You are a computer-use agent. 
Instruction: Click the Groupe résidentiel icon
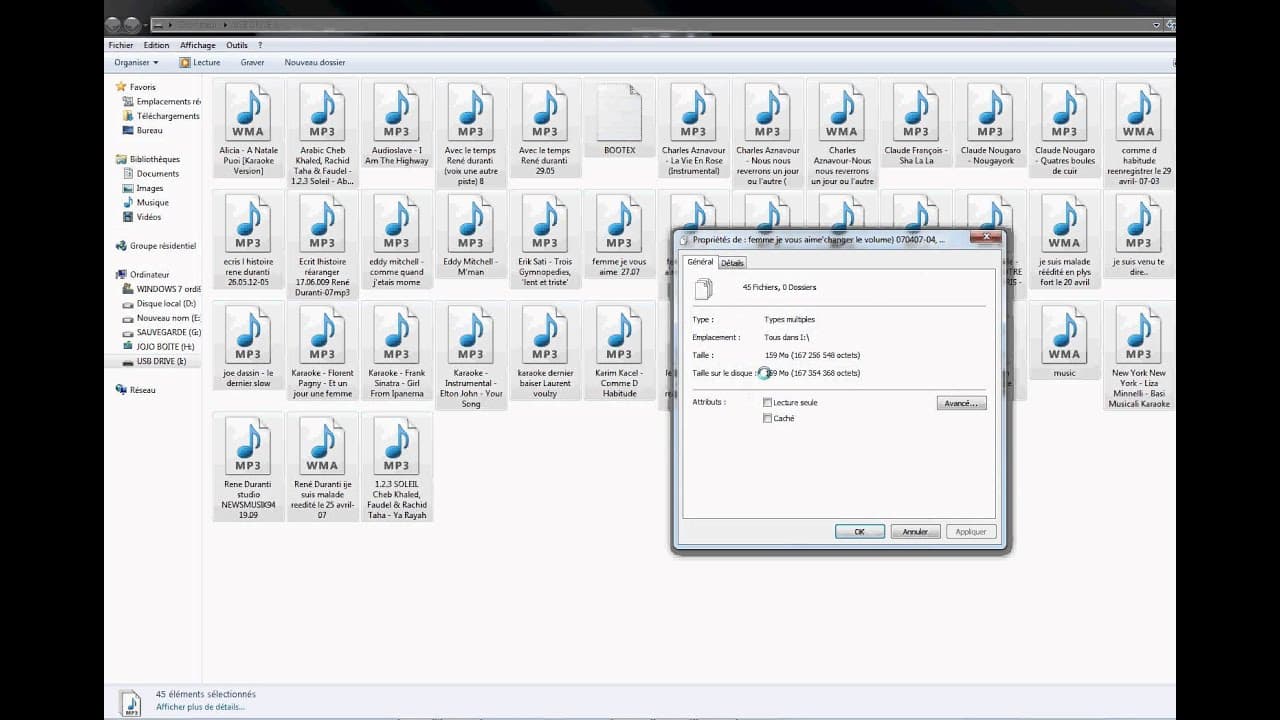121,246
